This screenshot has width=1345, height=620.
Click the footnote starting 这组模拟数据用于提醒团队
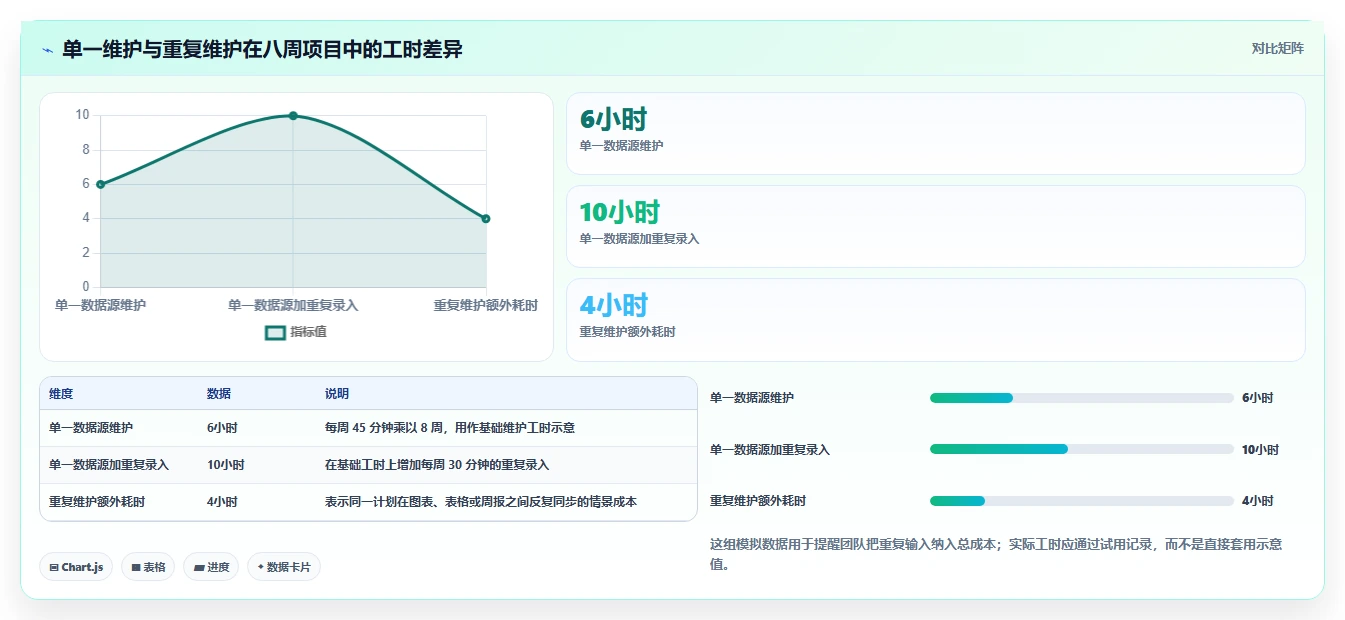[x=996, y=554]
